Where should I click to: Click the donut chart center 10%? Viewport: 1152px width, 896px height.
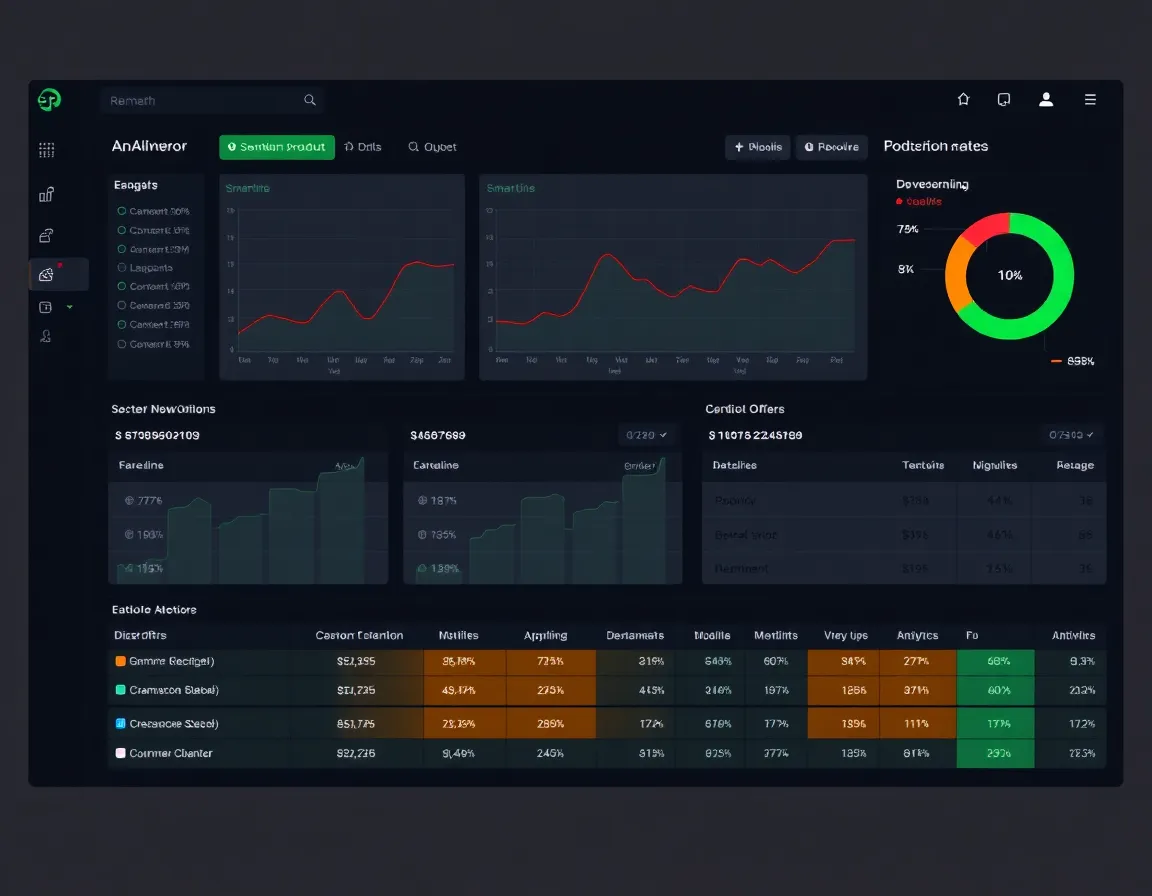1009,275
